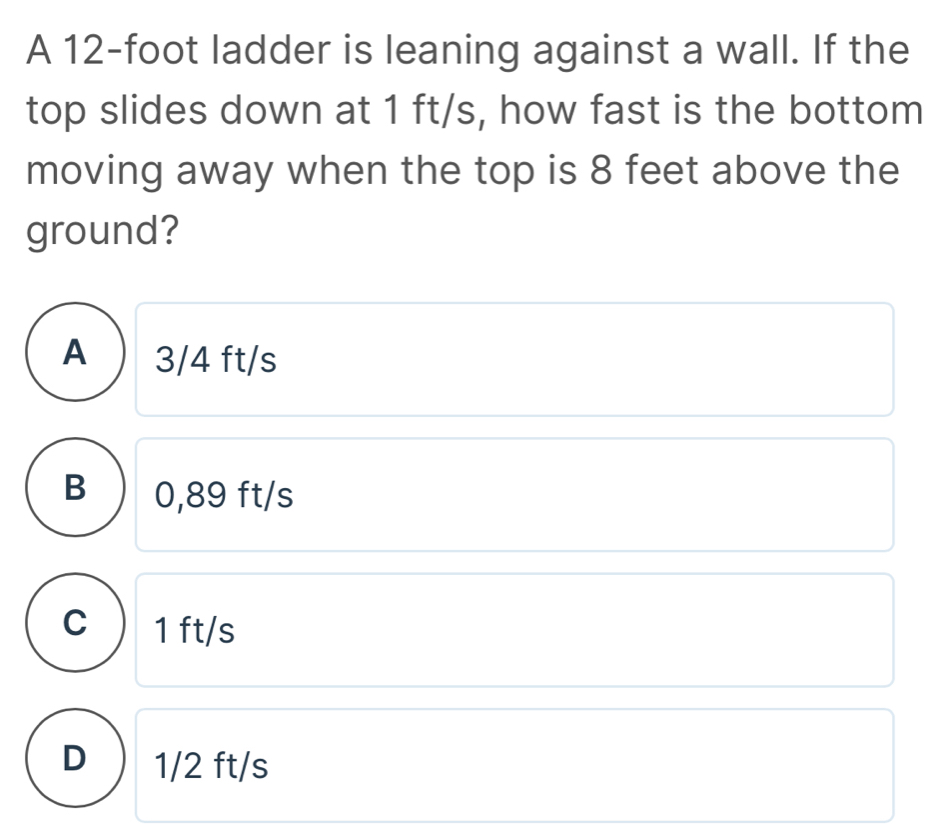The image size is (940, 829).
Task: Click the option D answer card
Action: 515,766
